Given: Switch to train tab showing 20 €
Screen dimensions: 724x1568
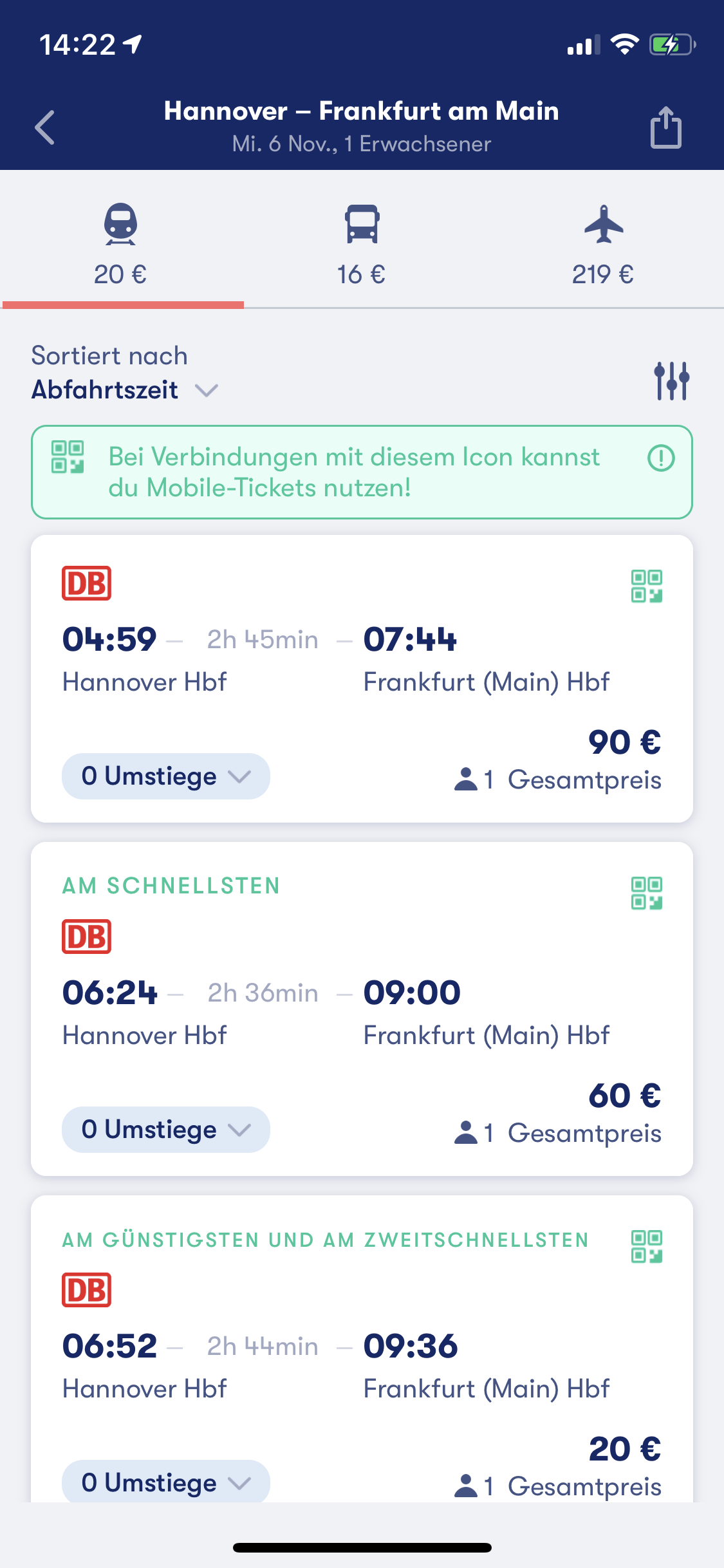Looking at the screenshot, I should tap(121, 245).
